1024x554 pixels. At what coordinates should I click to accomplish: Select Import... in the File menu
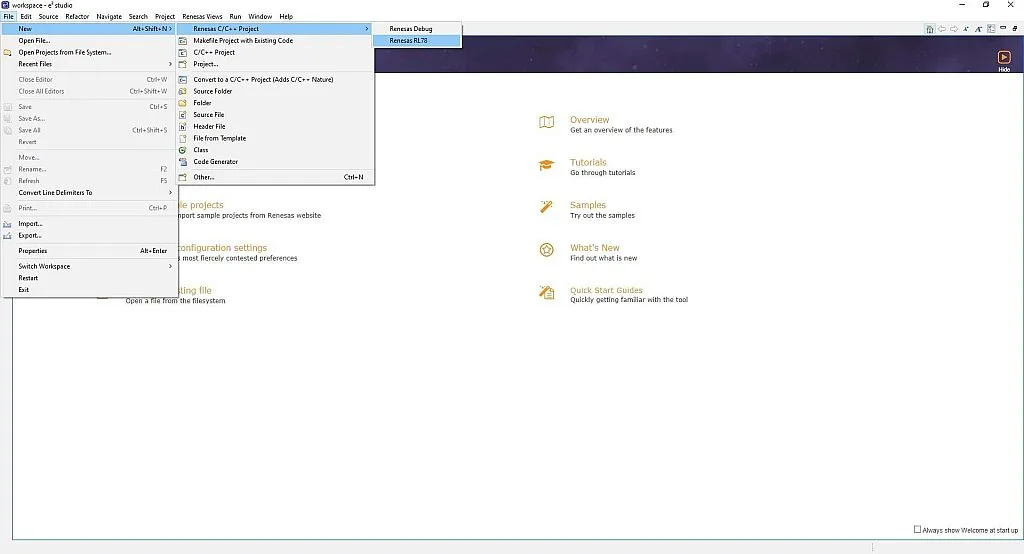tap(30, 223)
